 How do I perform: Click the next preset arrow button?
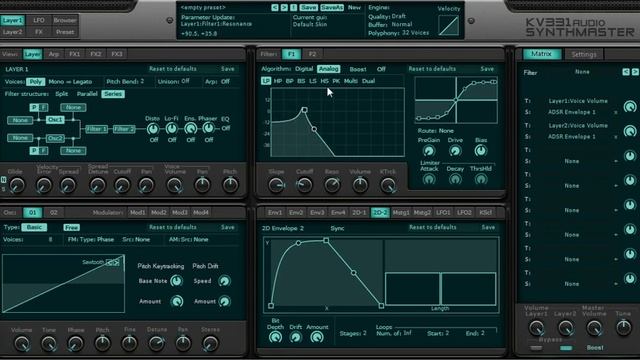(x=284, y=7)
